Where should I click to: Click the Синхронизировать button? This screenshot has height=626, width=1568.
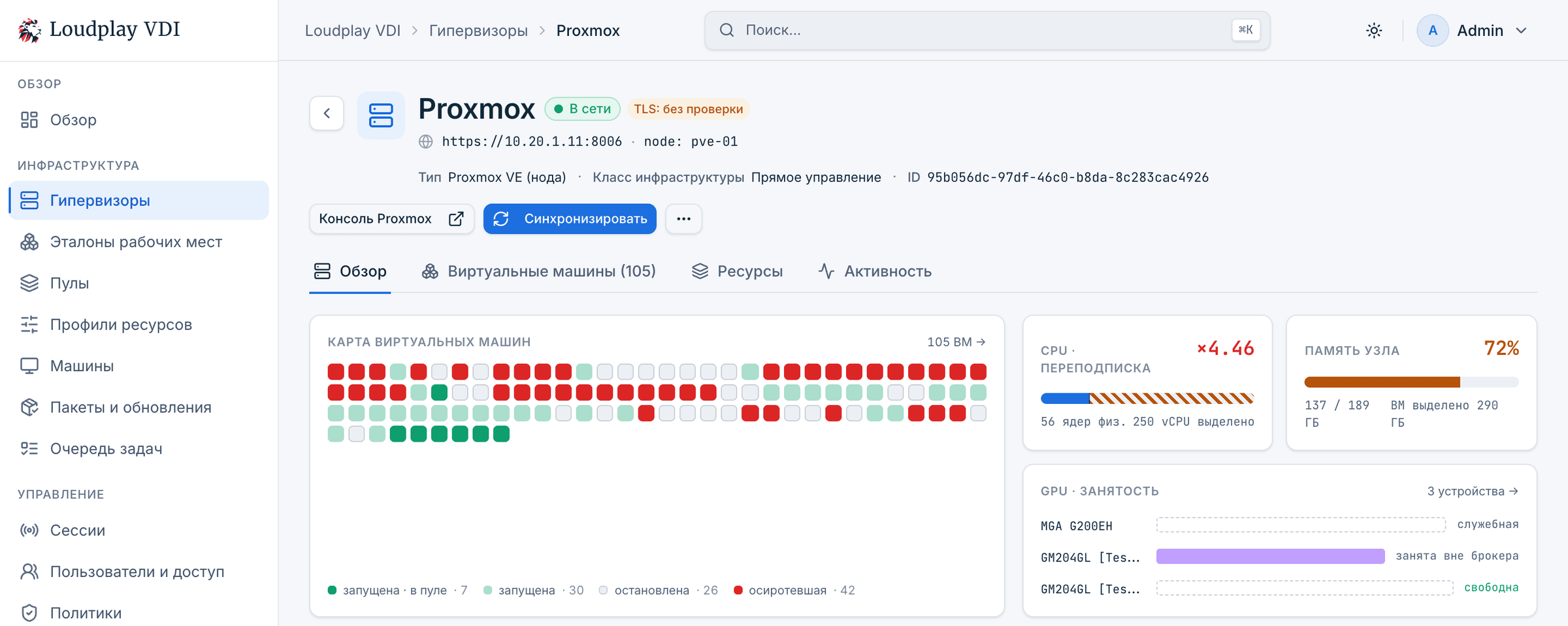click(570, 219)
